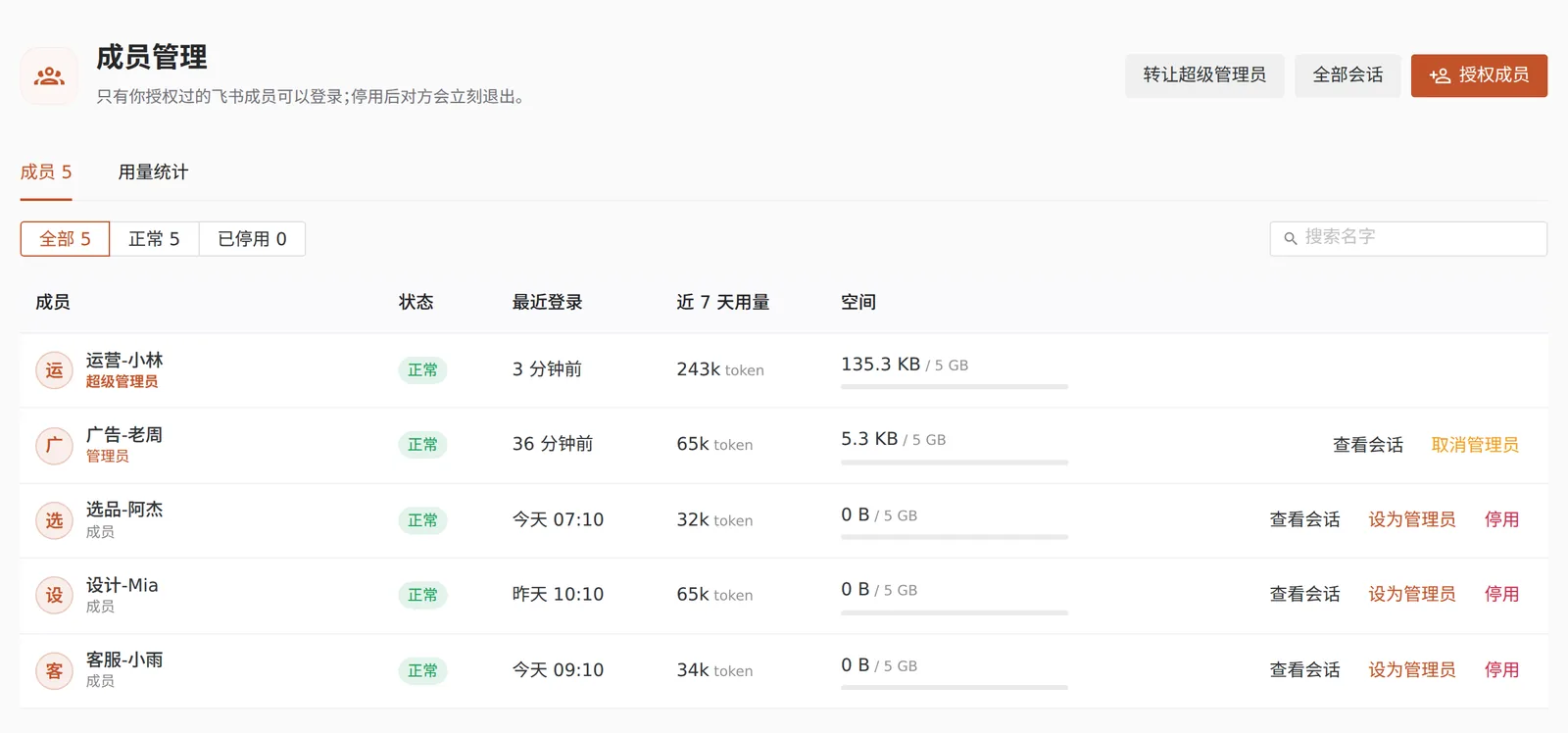This screenshot has height=733, width=1568.
Task: Show 已停用 0 members
Action: tap(252, 239)
